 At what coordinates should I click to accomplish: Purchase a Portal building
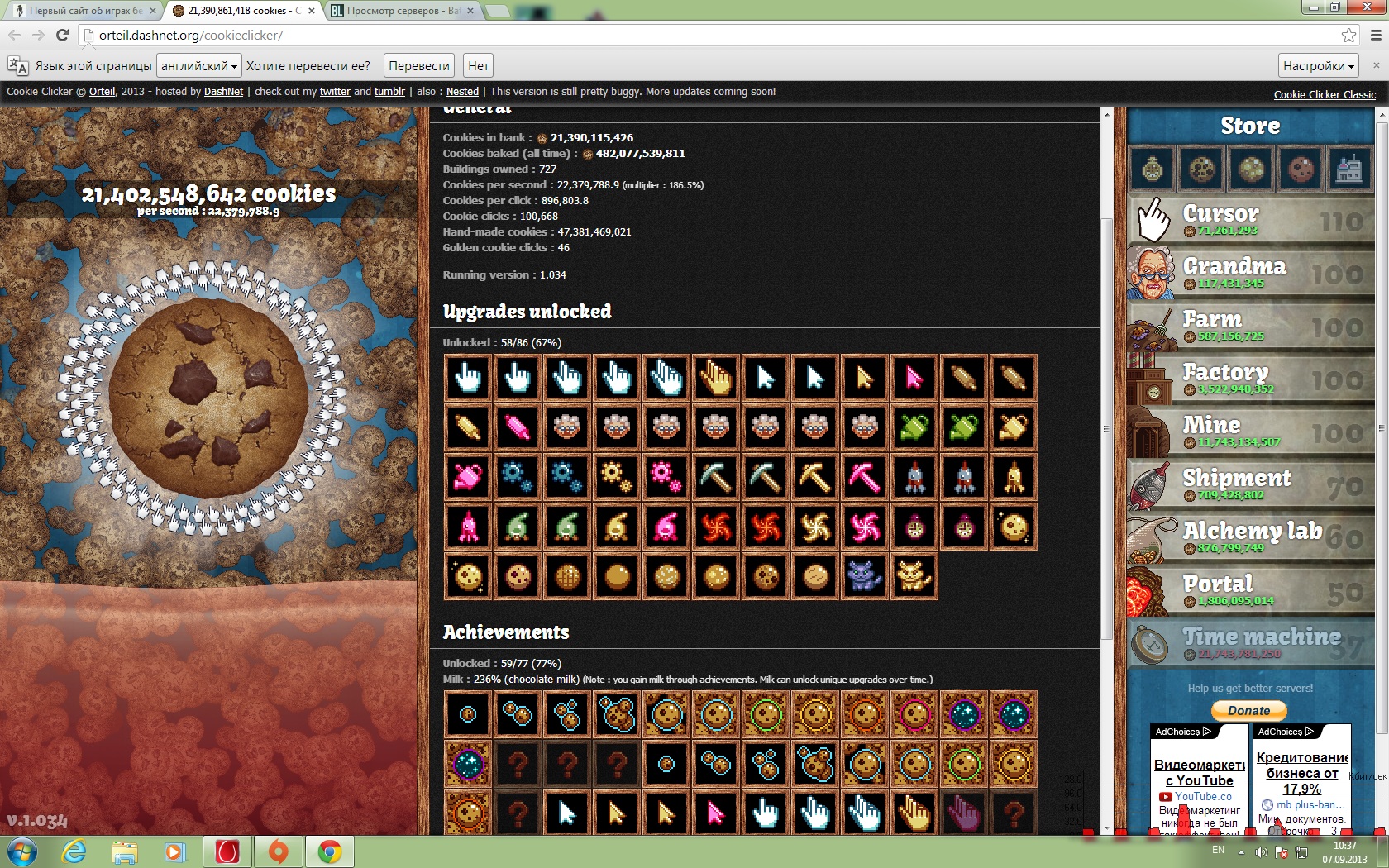[x=1250, y=590]
